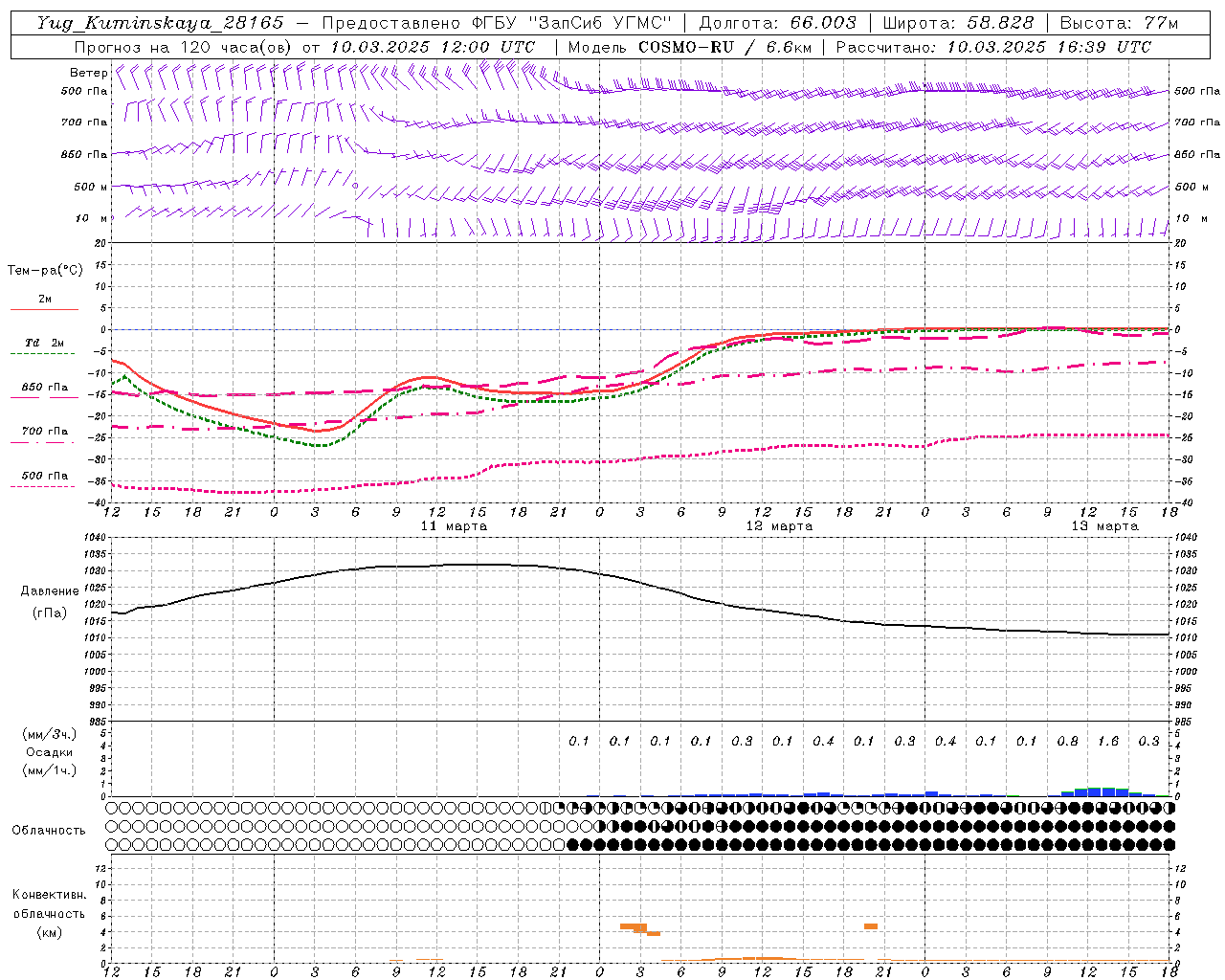Viewport: 1225px width, 980px height.
Task: Click the station name Yug_Kuminskaya_28165 in header
Action: (160, 23)
